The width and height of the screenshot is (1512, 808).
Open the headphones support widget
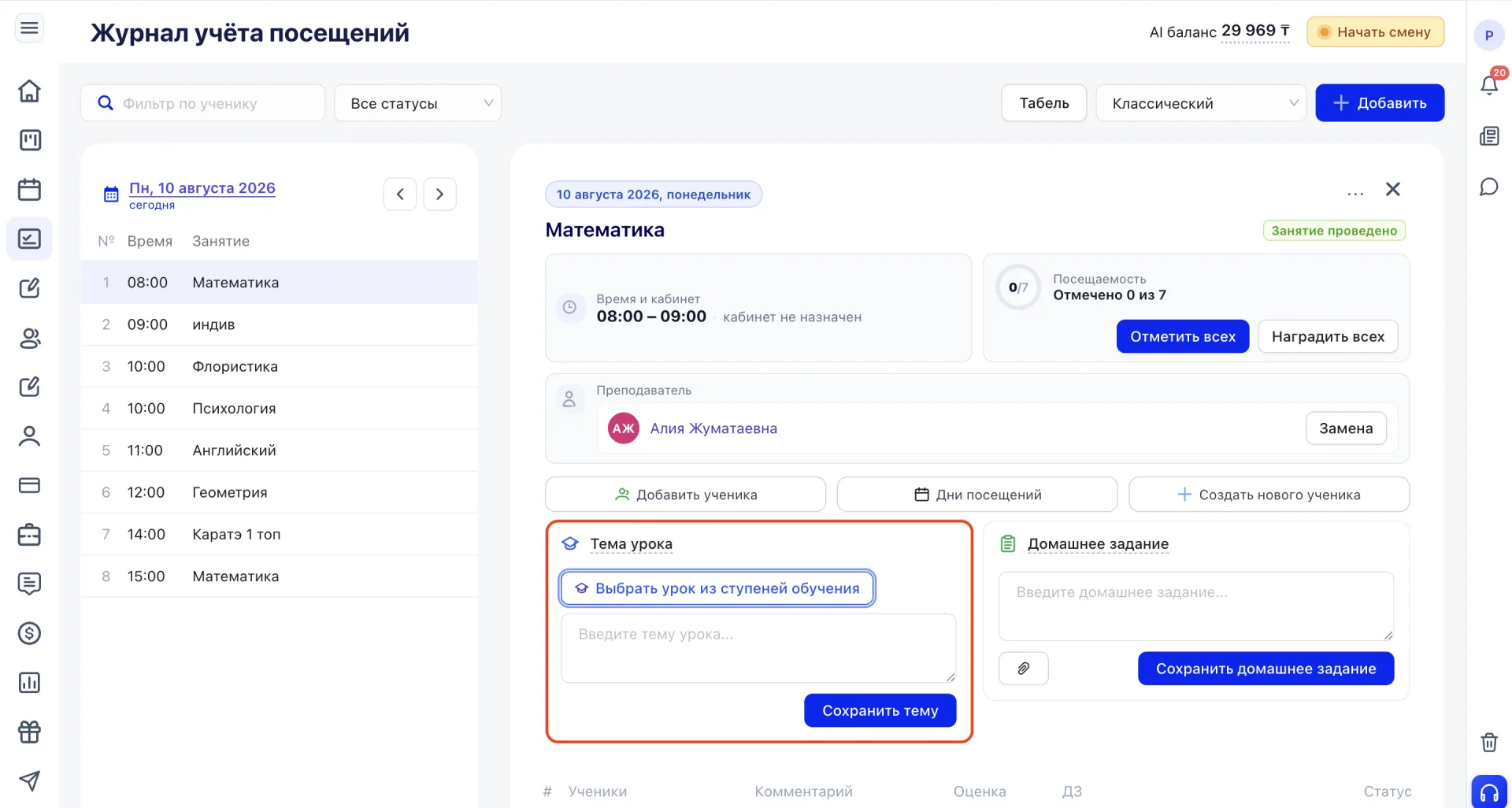point(1489,792)
